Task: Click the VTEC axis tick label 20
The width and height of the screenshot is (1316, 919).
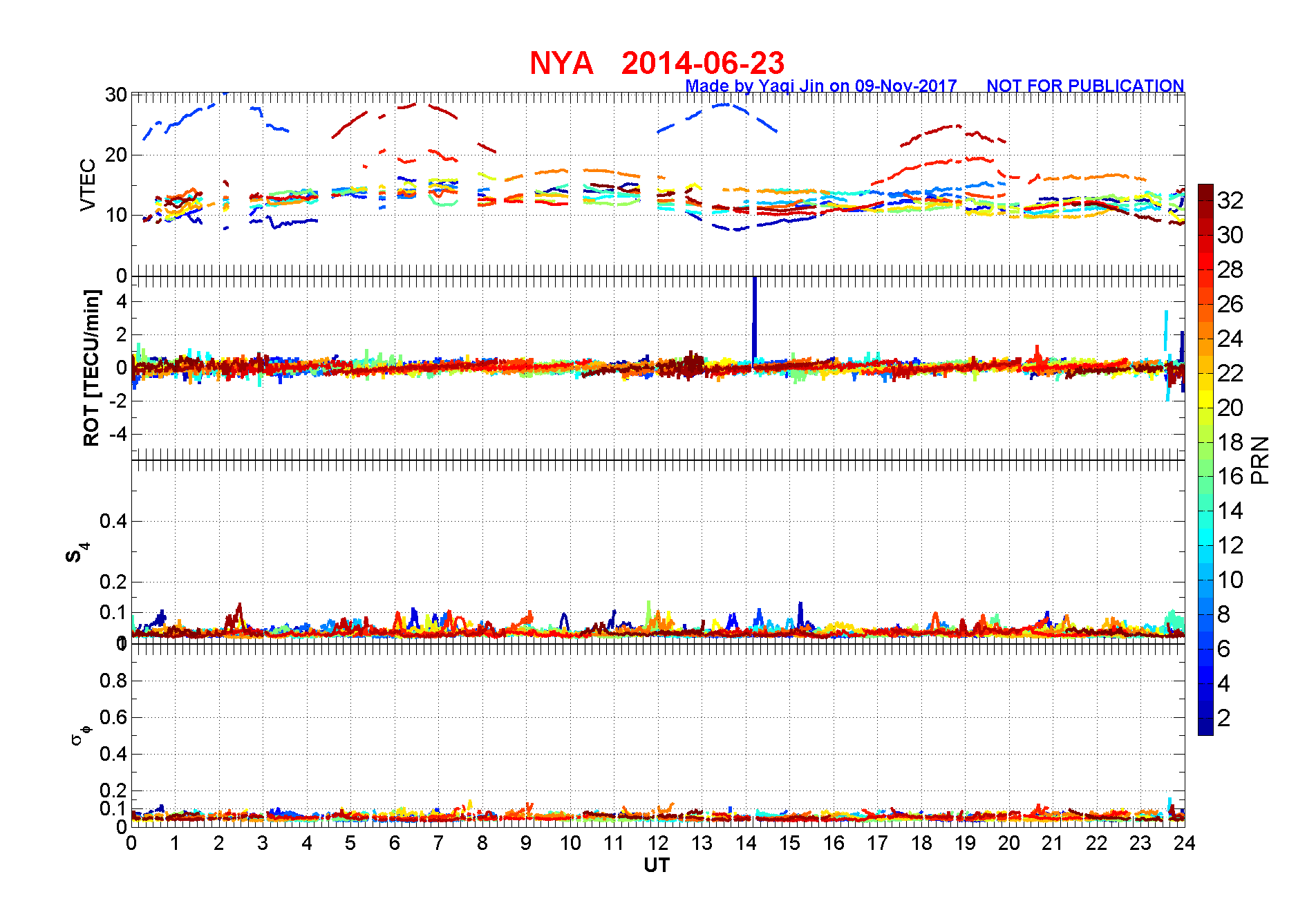Action: 116,155
